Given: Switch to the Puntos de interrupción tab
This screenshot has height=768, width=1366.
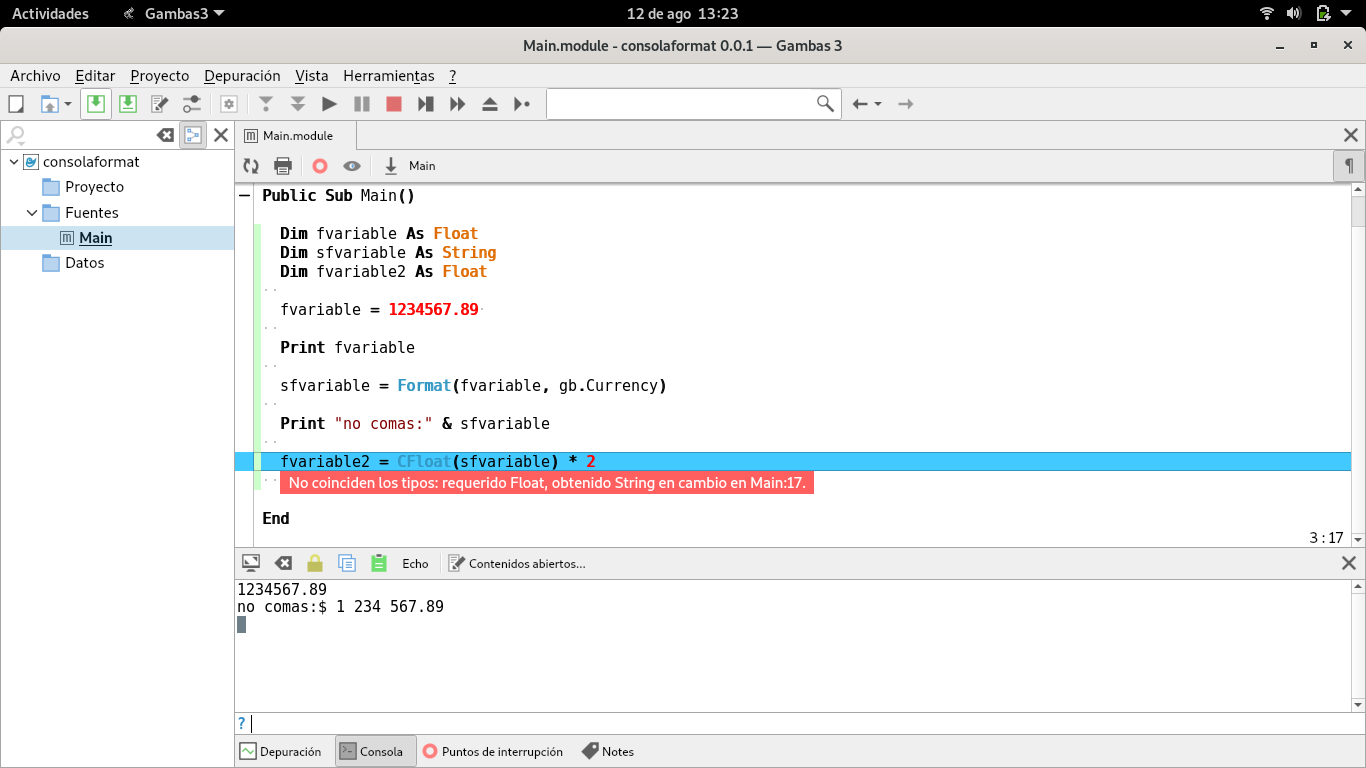Looking at the screenshot, I should (x=492, y=752).
